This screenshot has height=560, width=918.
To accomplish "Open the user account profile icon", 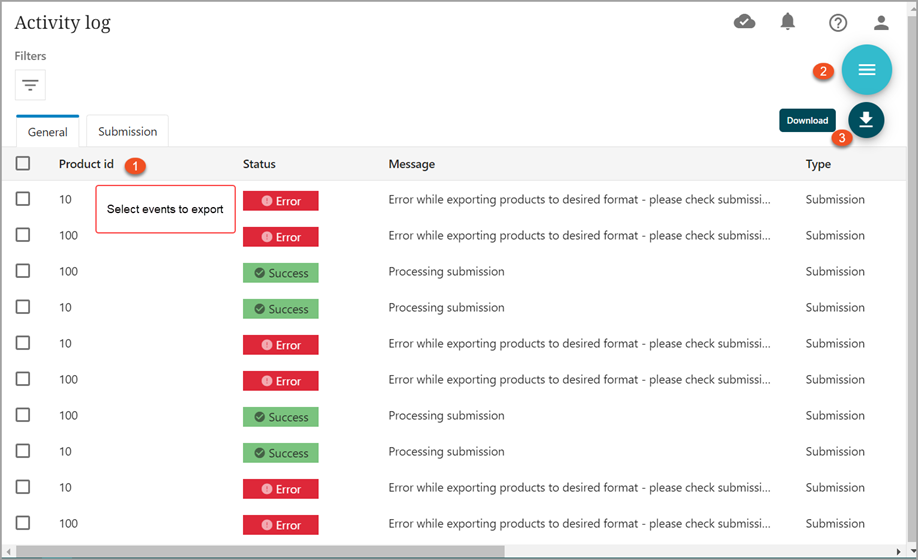I will pos(881,23).
